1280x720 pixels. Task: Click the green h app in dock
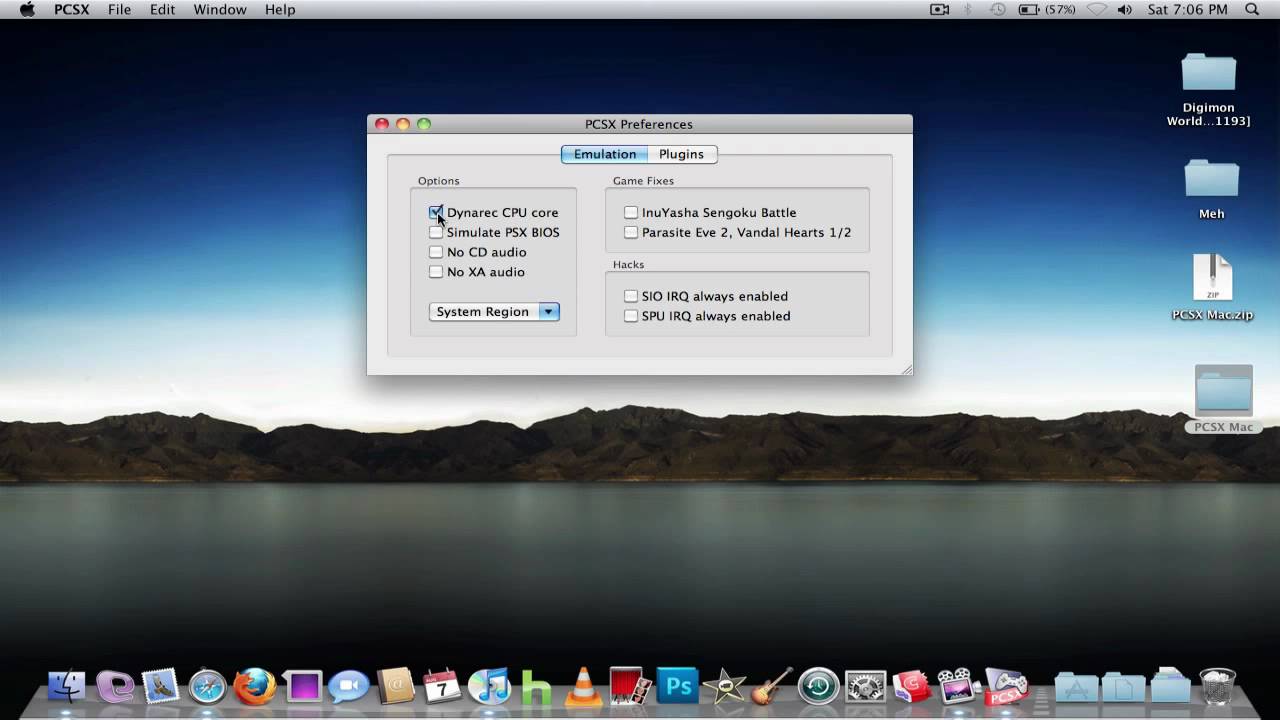point(536,688)
